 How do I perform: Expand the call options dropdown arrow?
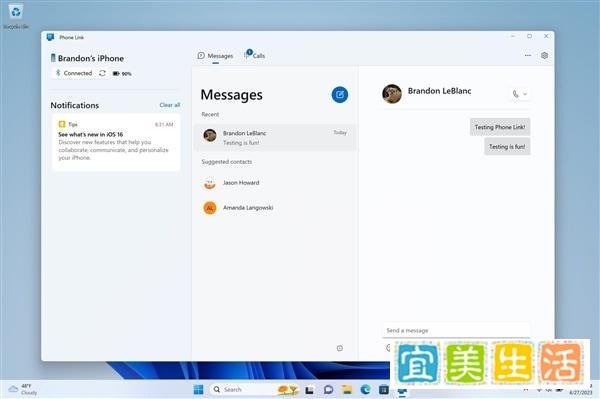click(x=525, y=94)
